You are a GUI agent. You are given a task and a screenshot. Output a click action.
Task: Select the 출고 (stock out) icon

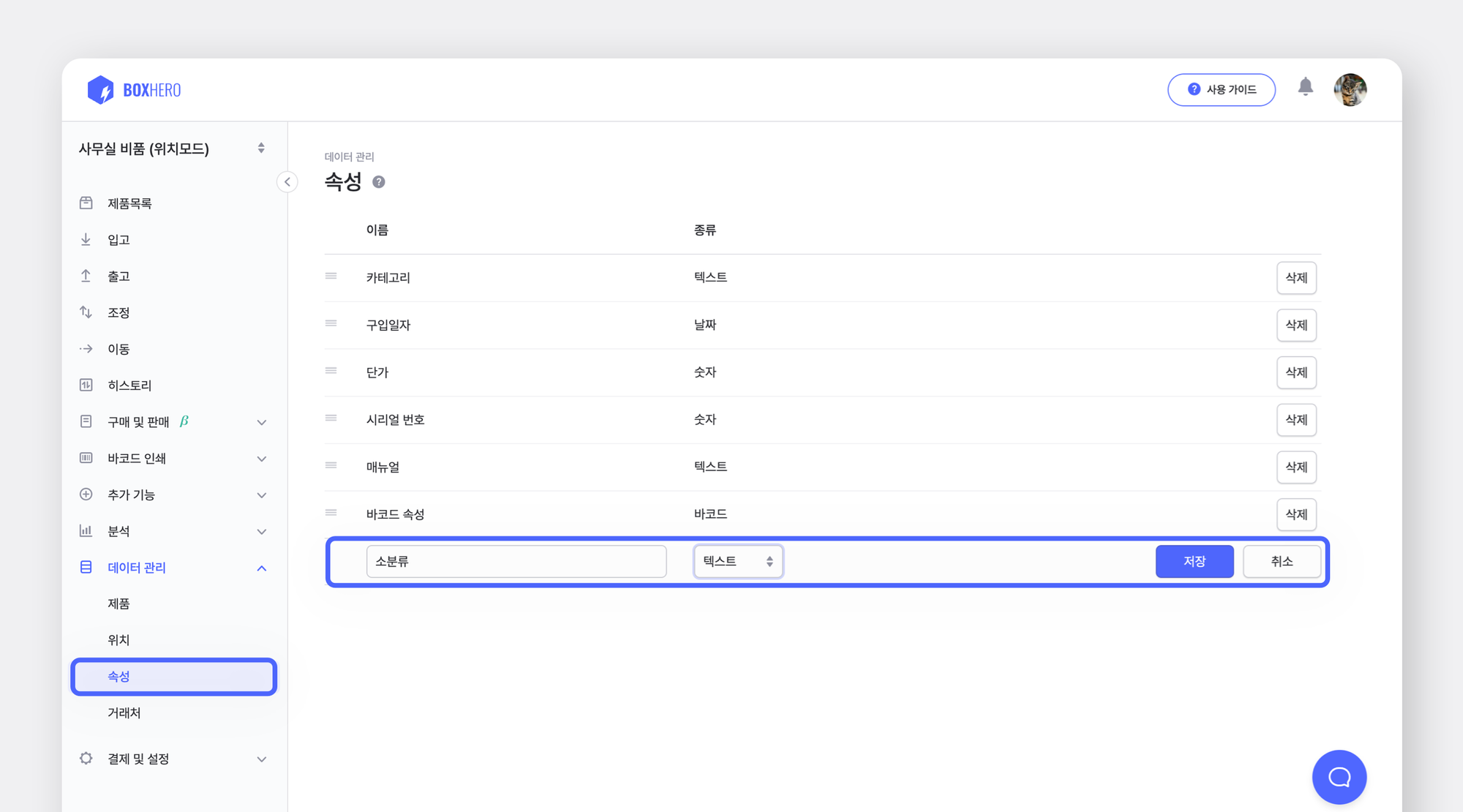coord(86,276)
